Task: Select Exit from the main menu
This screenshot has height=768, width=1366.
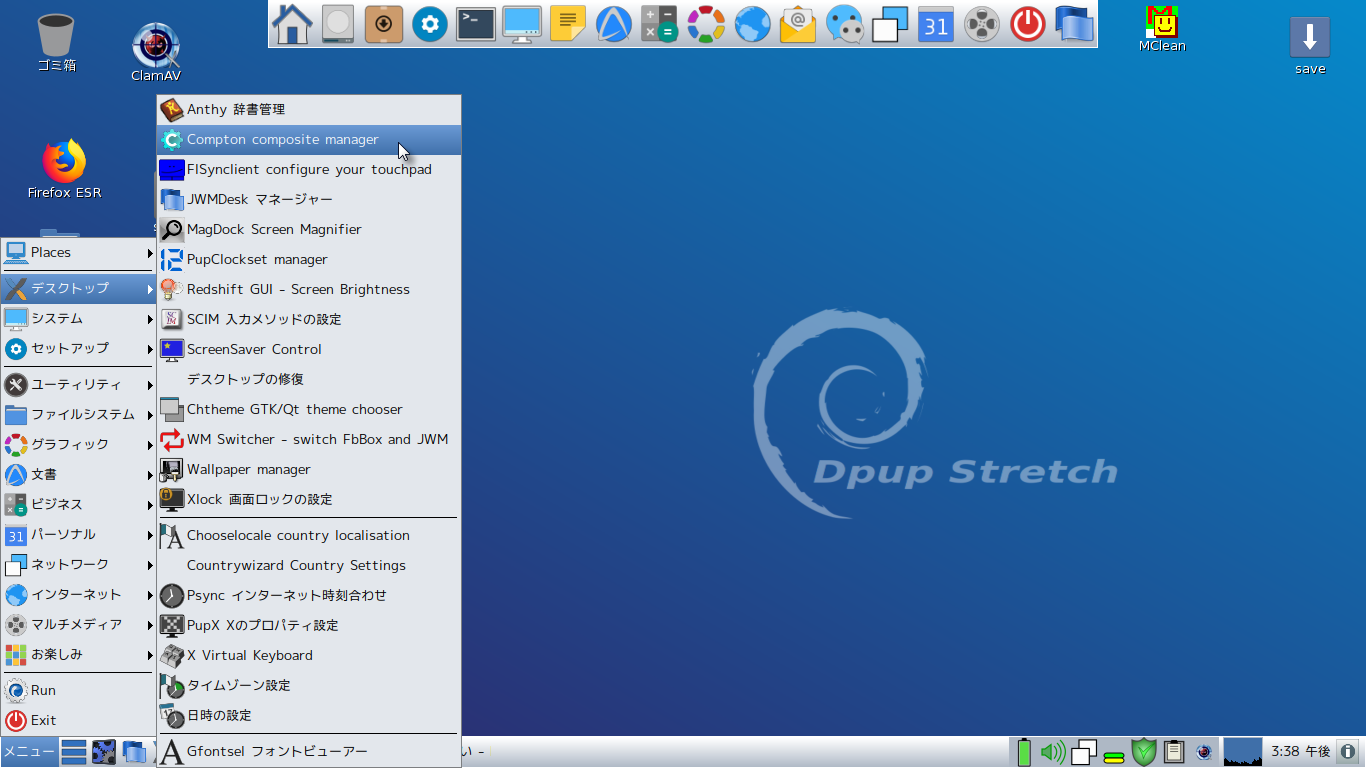Action: click(x=78, y=720)
